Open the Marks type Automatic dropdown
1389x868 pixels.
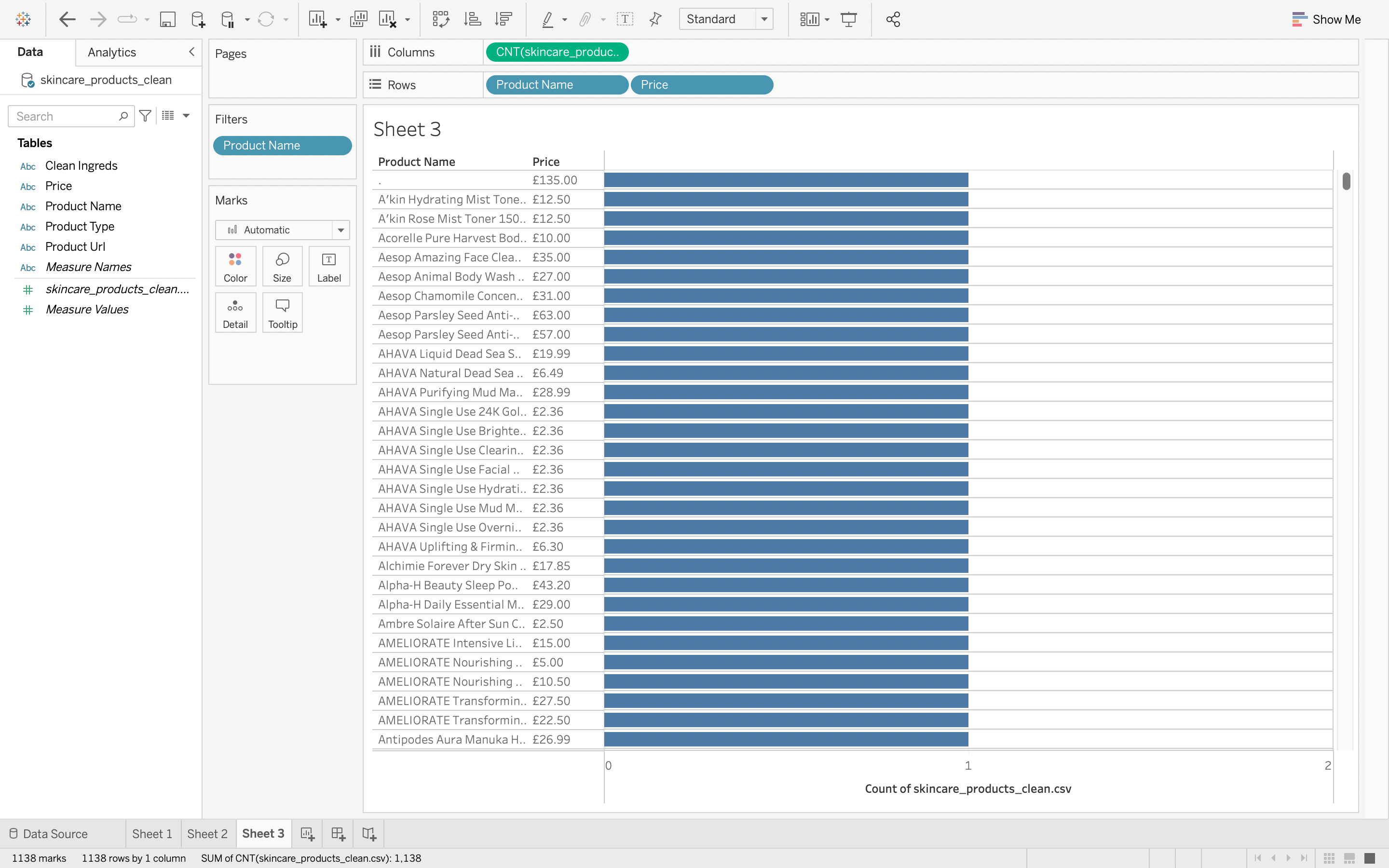tap(283, 230)
